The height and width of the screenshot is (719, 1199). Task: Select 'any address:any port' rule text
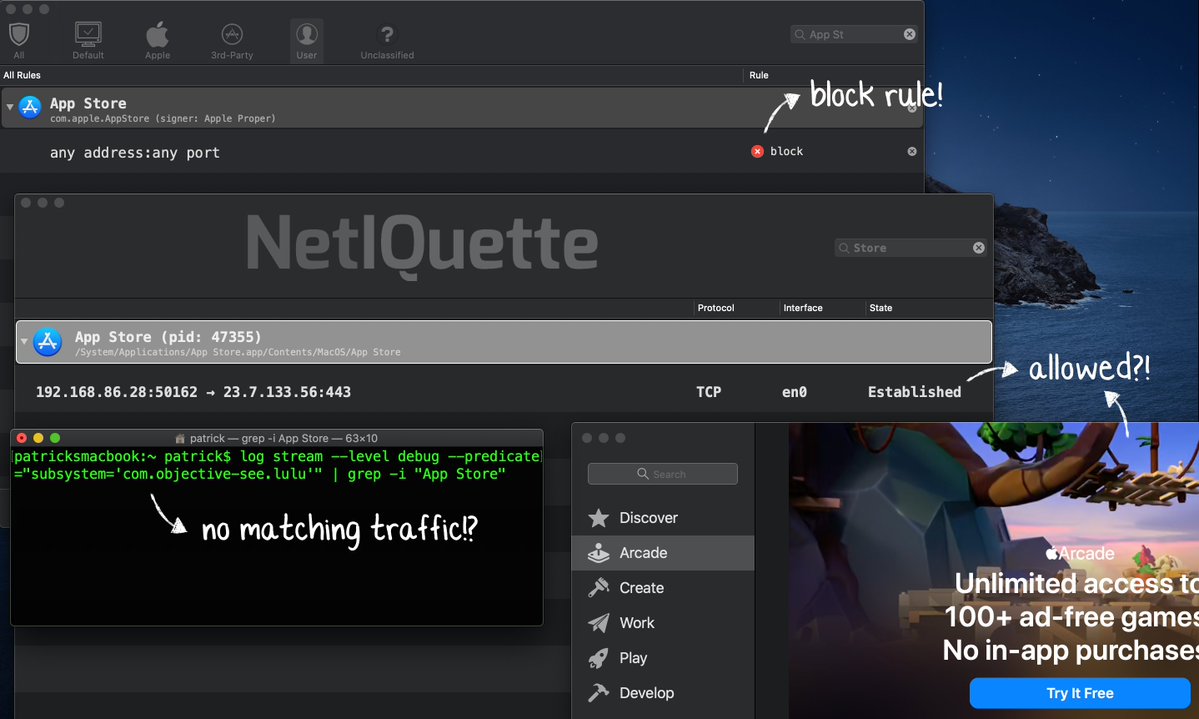point(135,152)
